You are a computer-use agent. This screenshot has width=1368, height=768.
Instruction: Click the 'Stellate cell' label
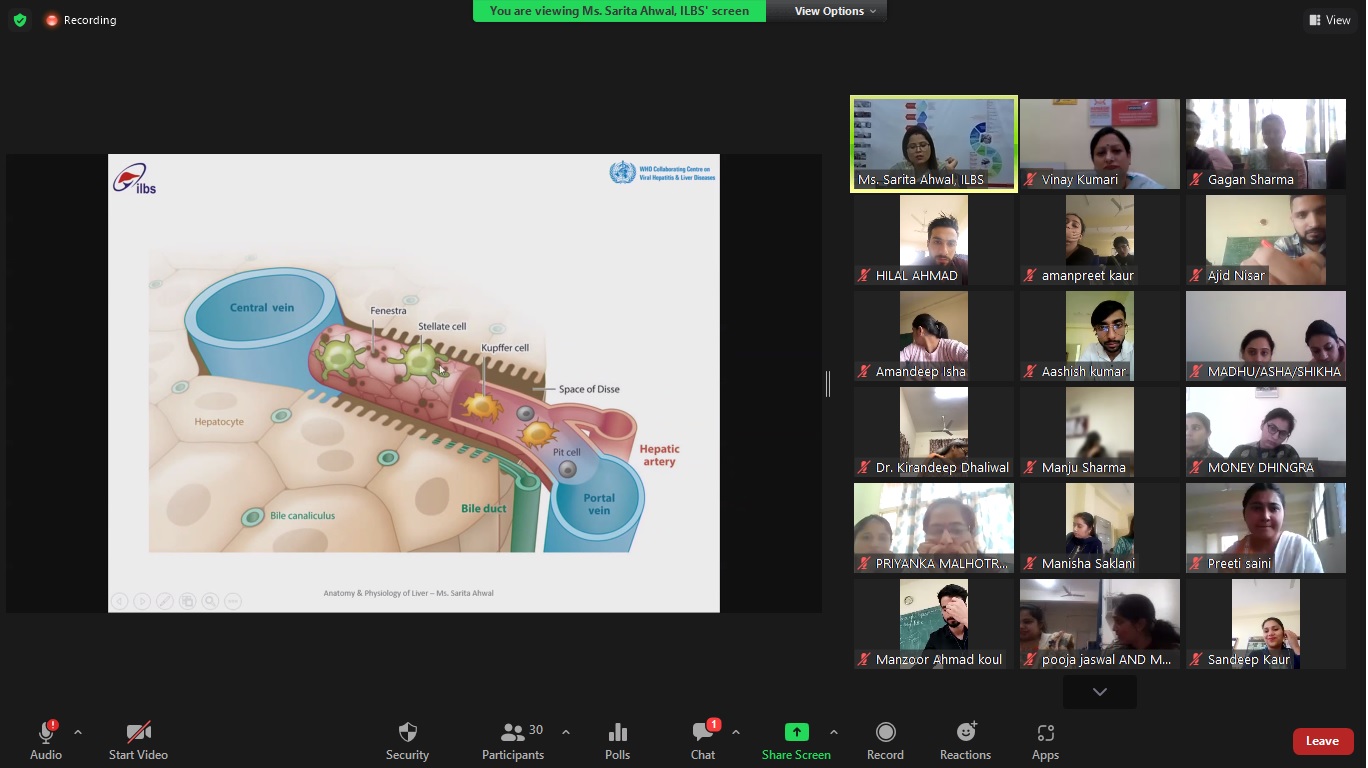point(442,326)
